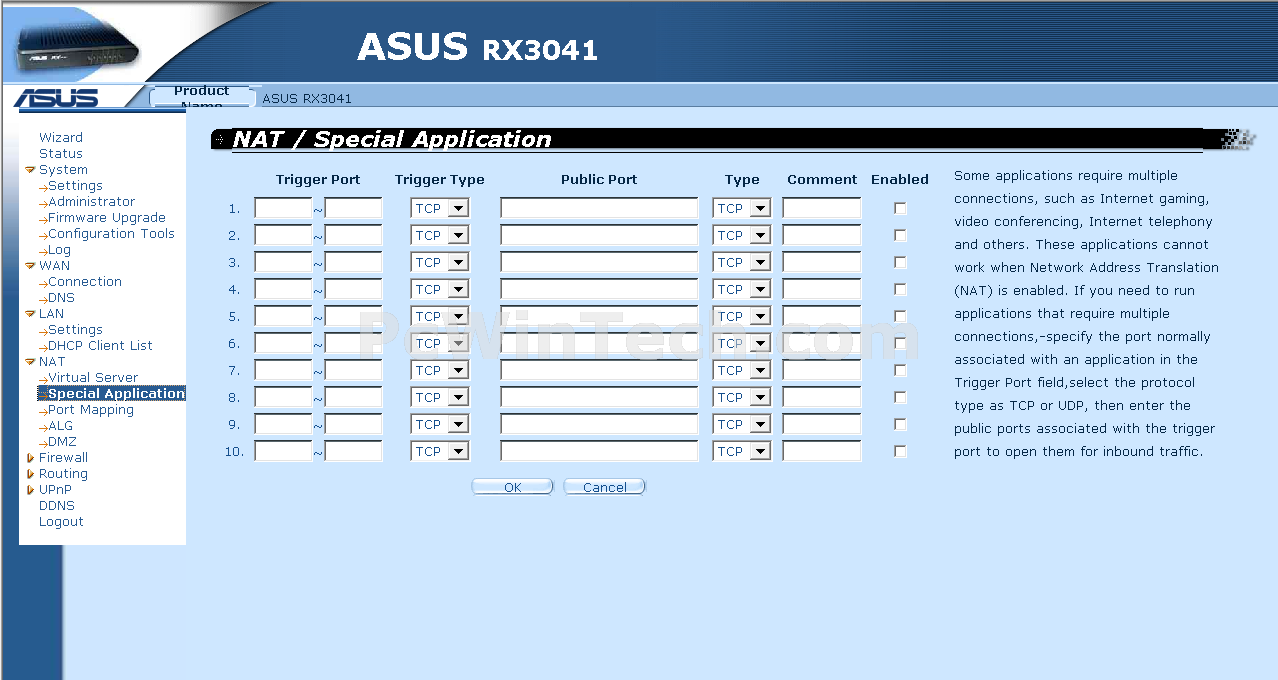This screenshot has width=1278, height=680.
Task: Click Logout in the sidebar
Action: click(61, 522)
